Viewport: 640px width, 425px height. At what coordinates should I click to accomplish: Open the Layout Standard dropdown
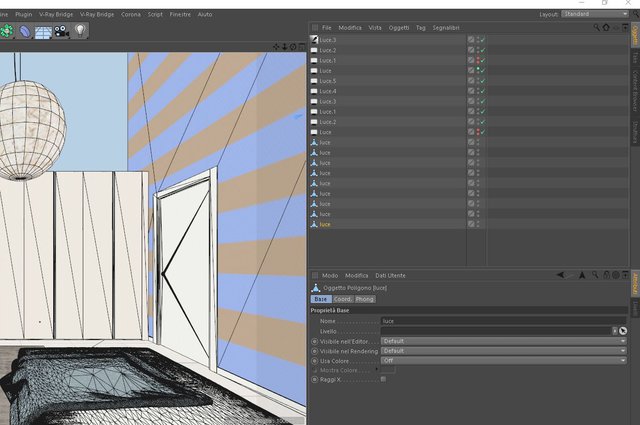[x=594, y=14]
